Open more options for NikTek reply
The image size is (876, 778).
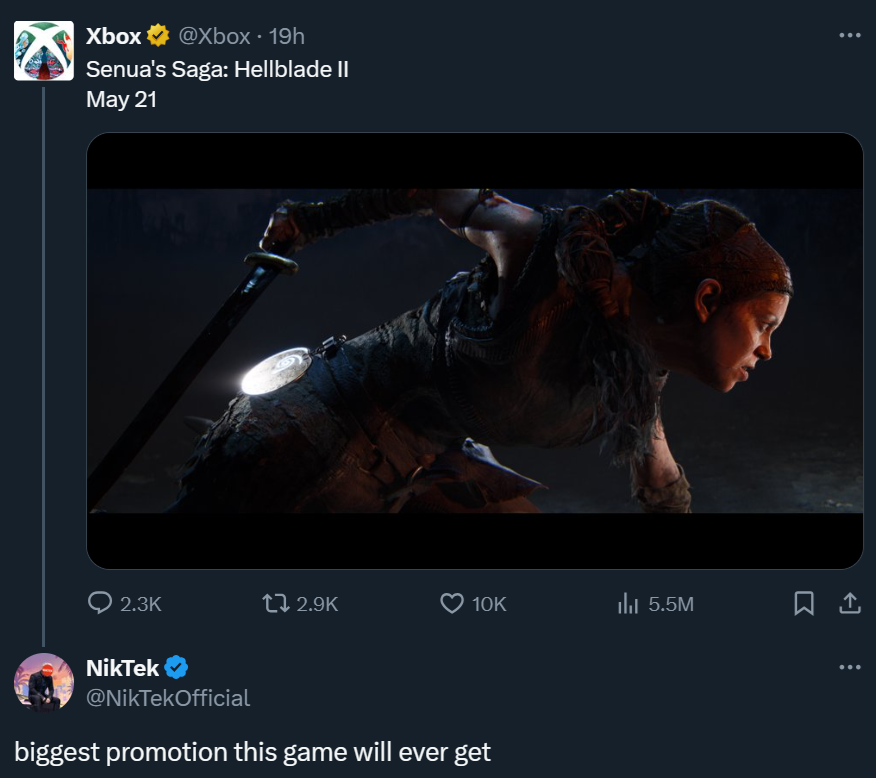[849, 667]
